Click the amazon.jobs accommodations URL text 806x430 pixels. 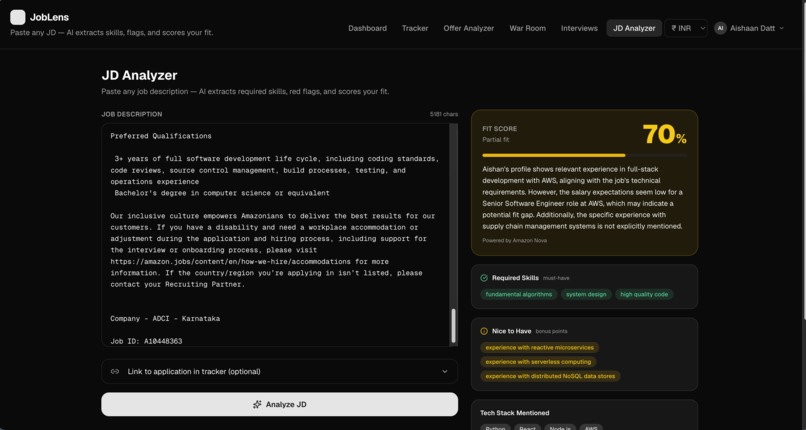pyautogui.click(x=229, y=261)
